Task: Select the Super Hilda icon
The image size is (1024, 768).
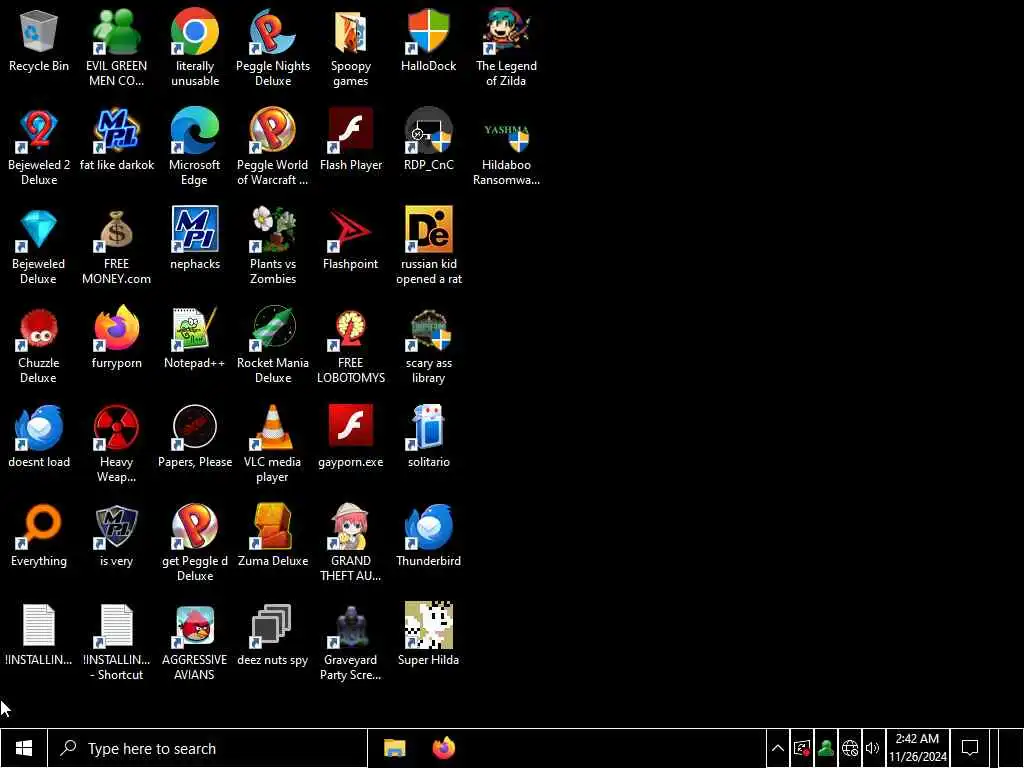Action: click(x=428, y=635)
